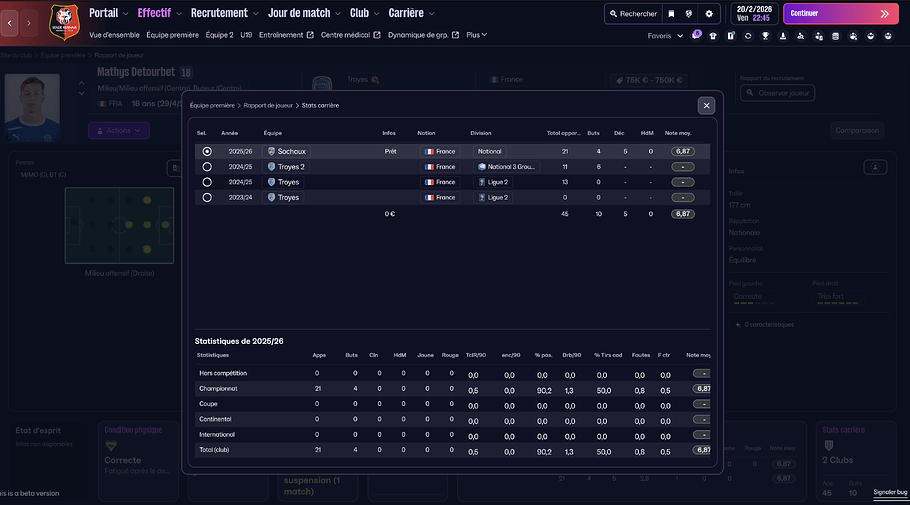The image size is (910, 505).
Task: Click the trophy shortcut icon
Action: (x=765, y=36)
